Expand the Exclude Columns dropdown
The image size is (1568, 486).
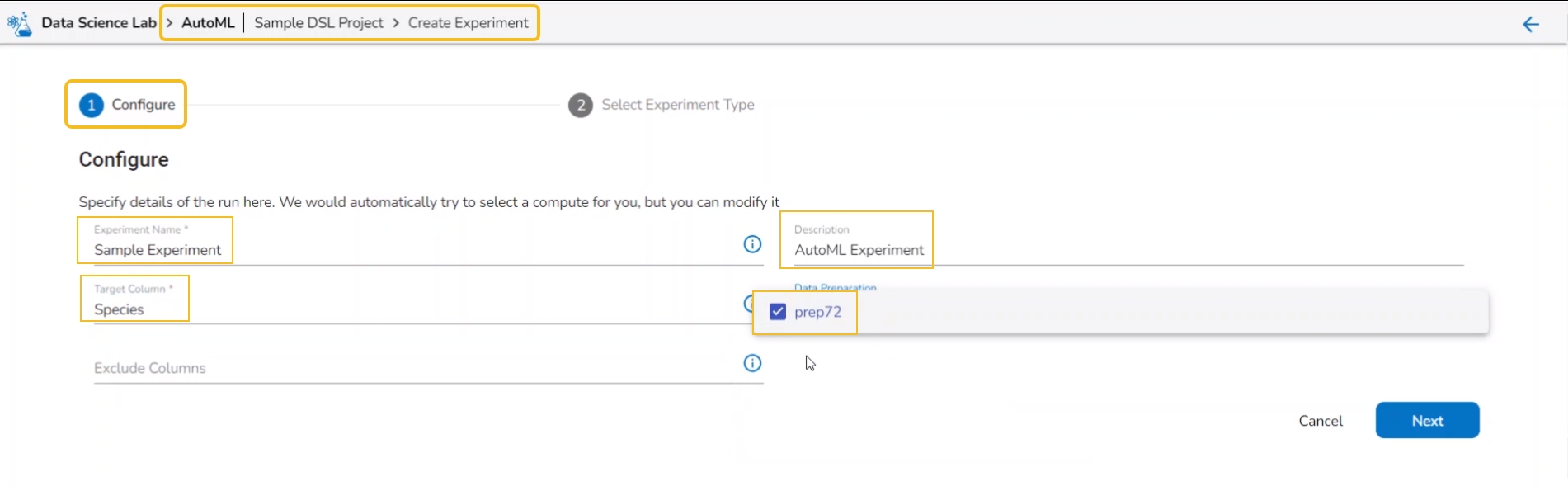[412, 368]
